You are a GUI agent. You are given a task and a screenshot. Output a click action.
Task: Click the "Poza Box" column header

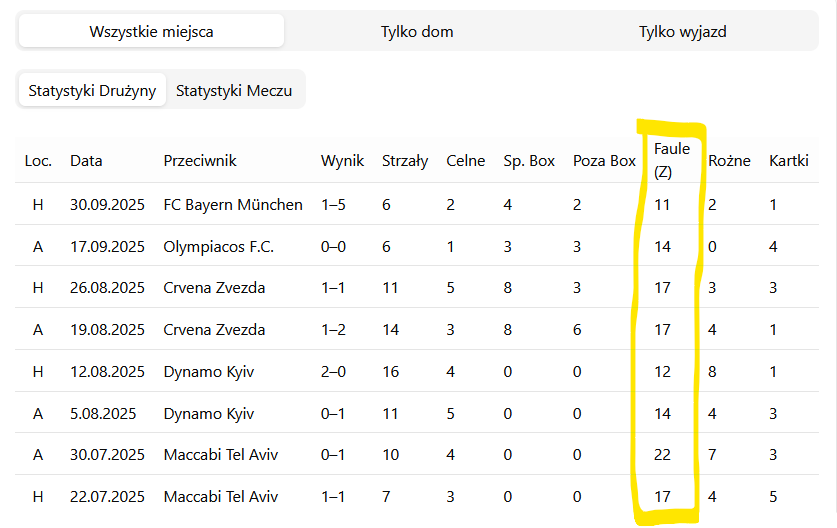pos(604,160)
